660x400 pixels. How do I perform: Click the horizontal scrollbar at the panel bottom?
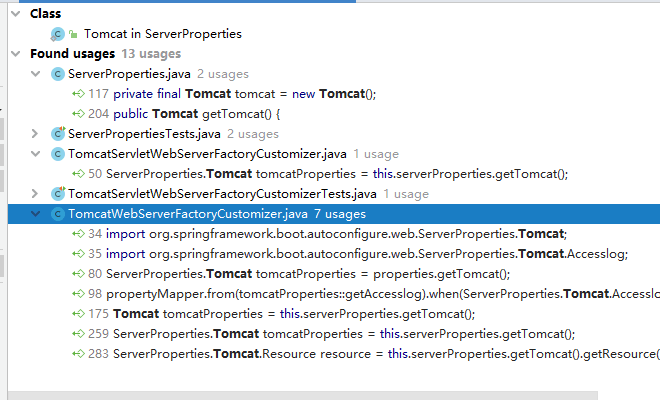click(303, 396)
